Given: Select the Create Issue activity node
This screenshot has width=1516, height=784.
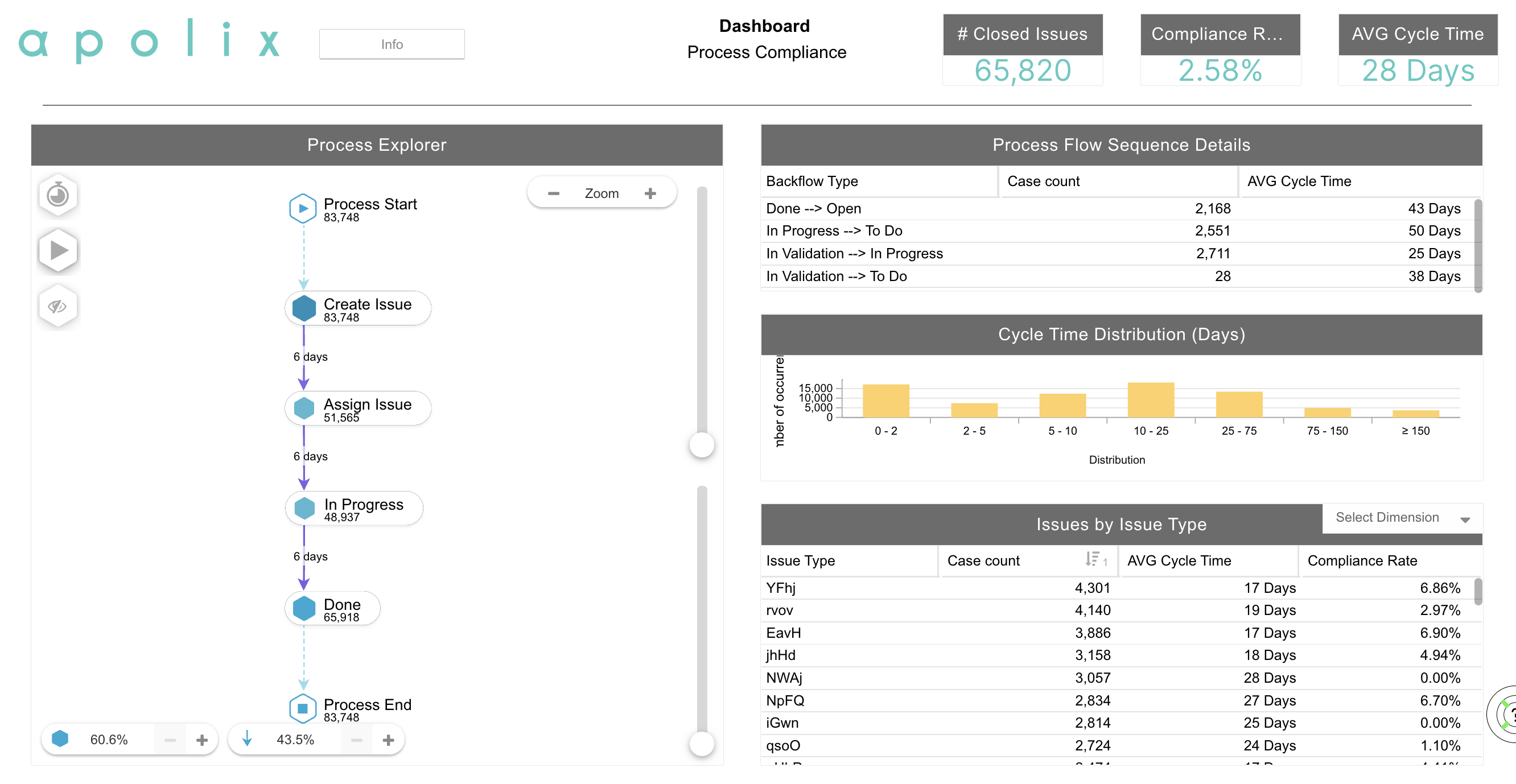Looking at the screenshot, I should 357,308.
